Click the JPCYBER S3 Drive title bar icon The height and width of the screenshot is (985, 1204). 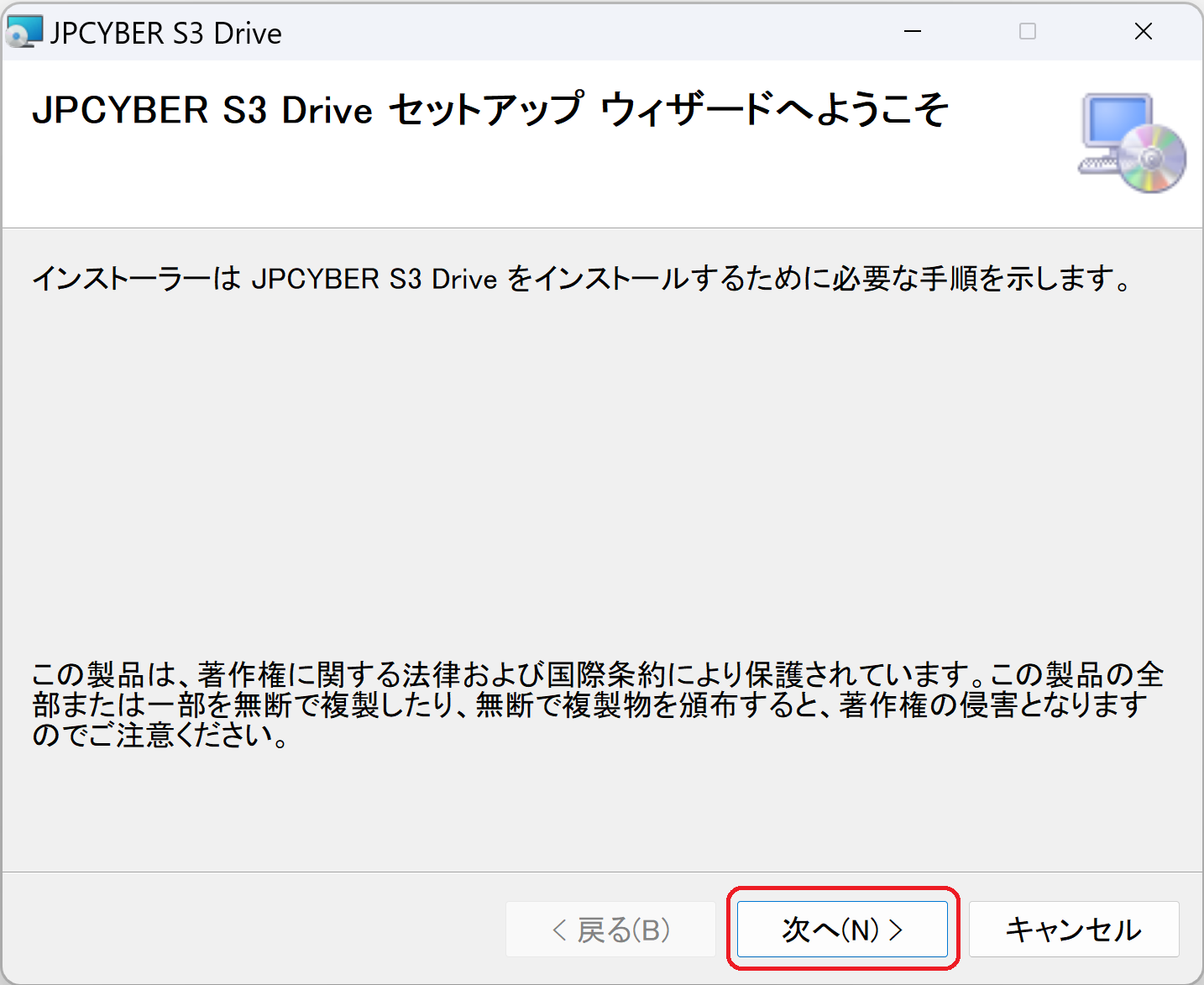pyautogui.click(x=24, y=32)
